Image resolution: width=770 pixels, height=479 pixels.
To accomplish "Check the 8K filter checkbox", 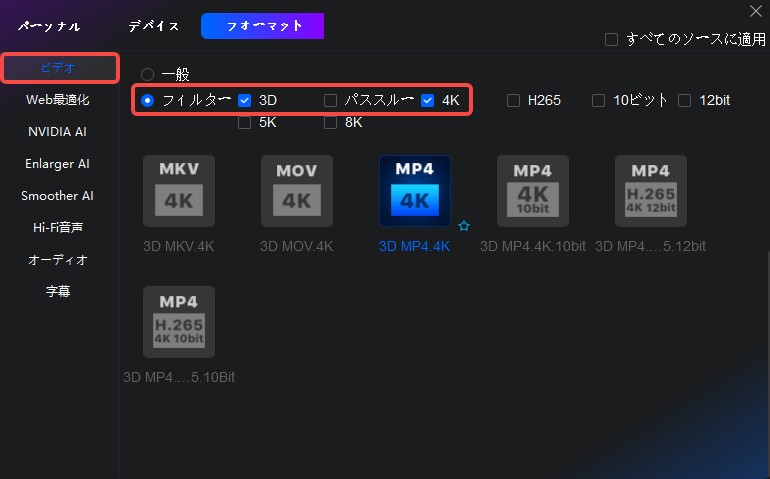I will [x=330, y=122].
